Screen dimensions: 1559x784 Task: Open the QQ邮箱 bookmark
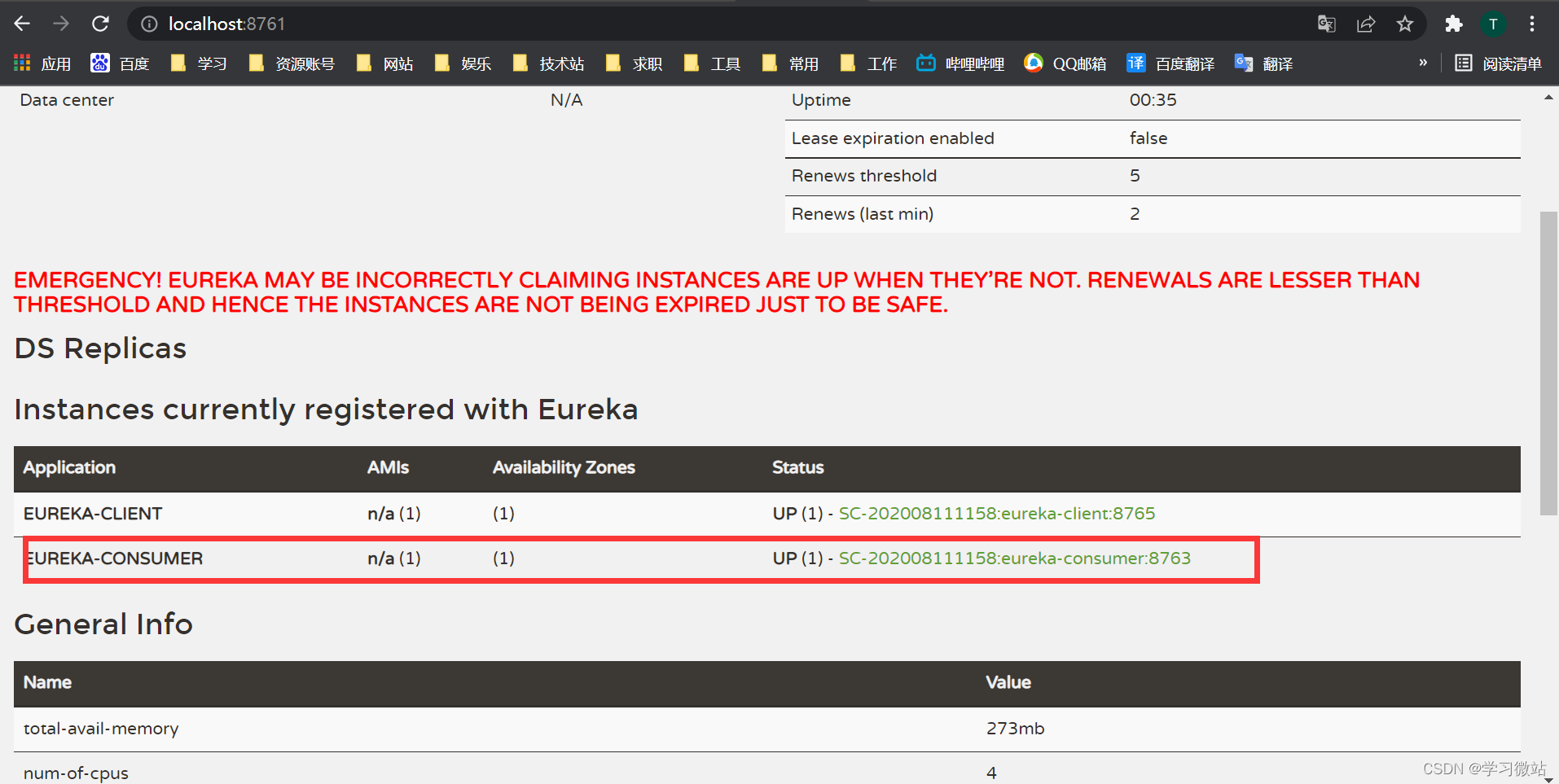pyautogui.click(x=1065, y=64)
